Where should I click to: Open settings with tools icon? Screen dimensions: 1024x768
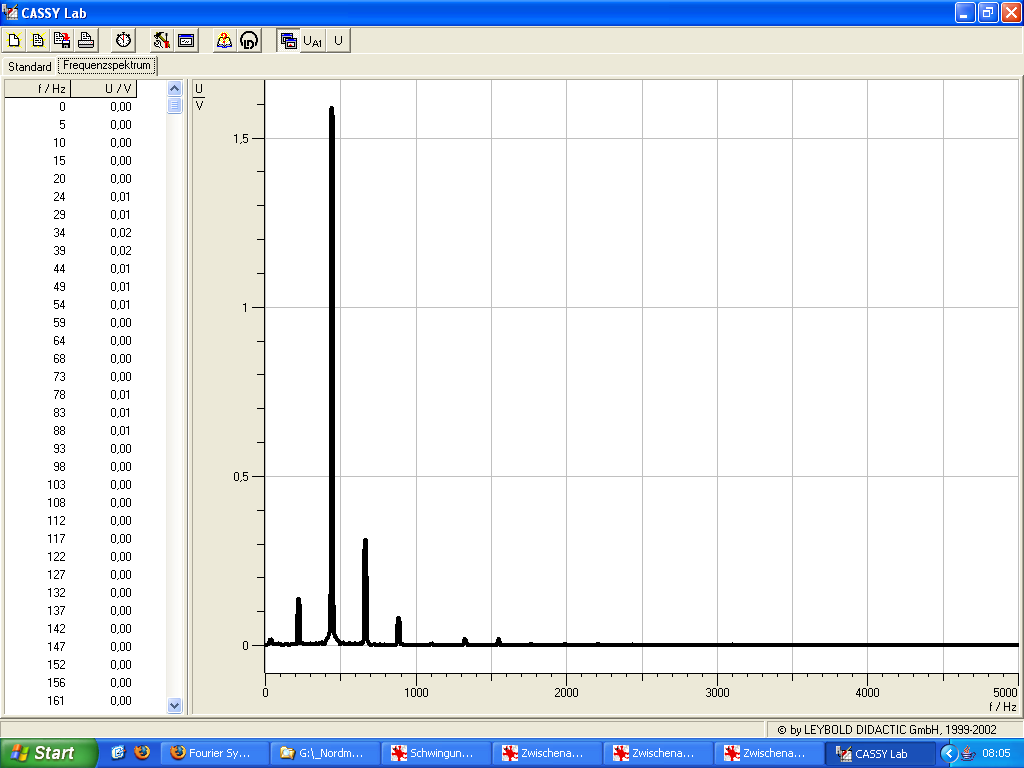(x=161, y=41)
